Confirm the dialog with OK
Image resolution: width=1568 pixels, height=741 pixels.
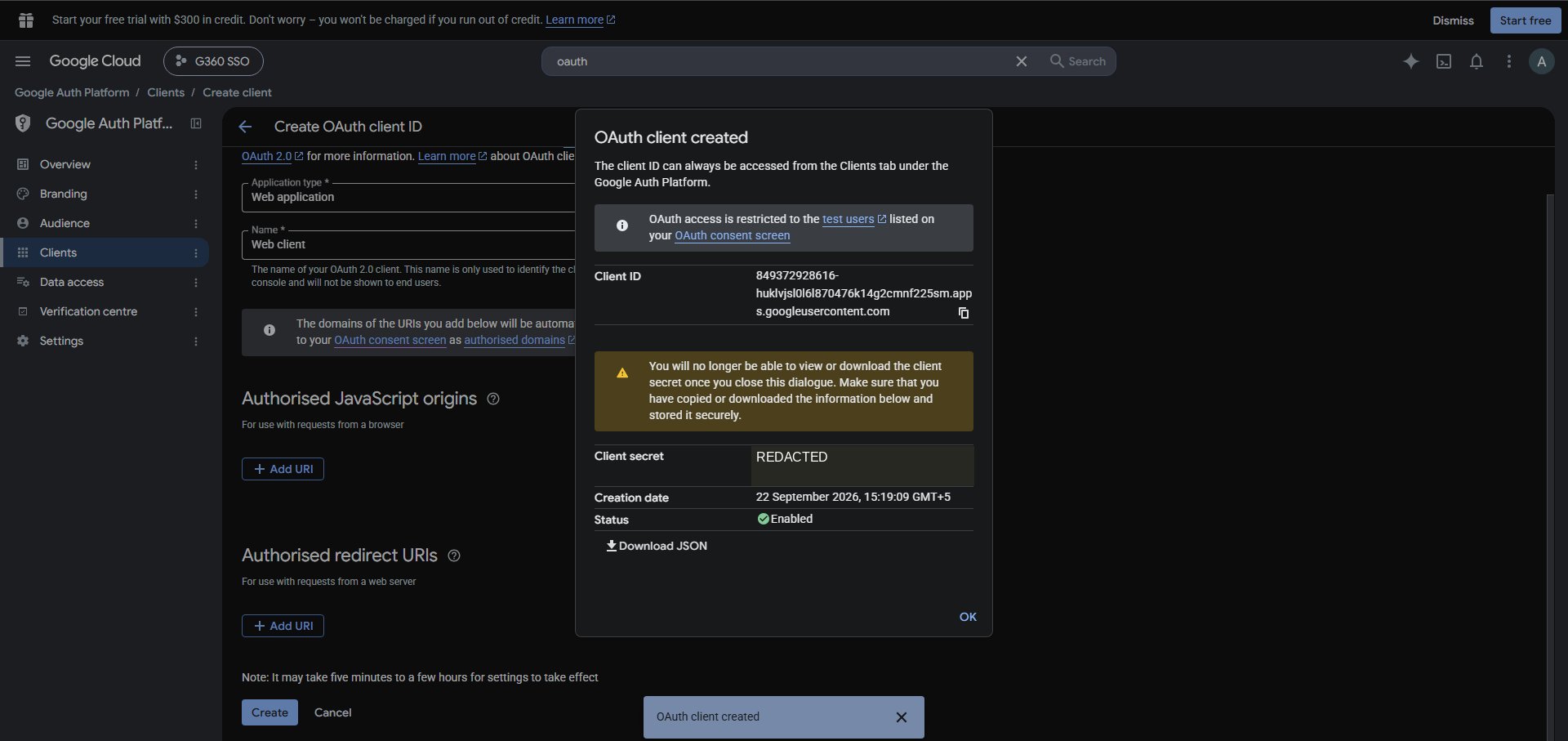point(968,617)
